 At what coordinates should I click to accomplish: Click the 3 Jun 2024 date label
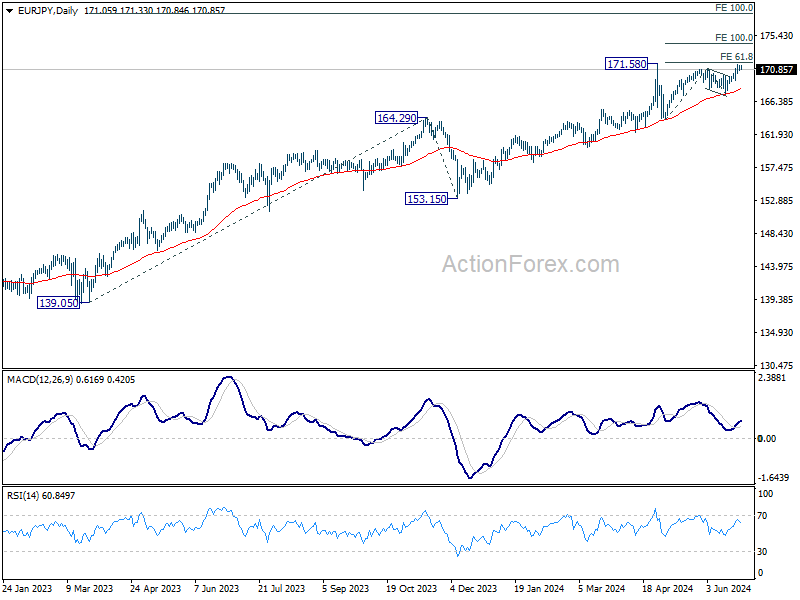point(729,588)
